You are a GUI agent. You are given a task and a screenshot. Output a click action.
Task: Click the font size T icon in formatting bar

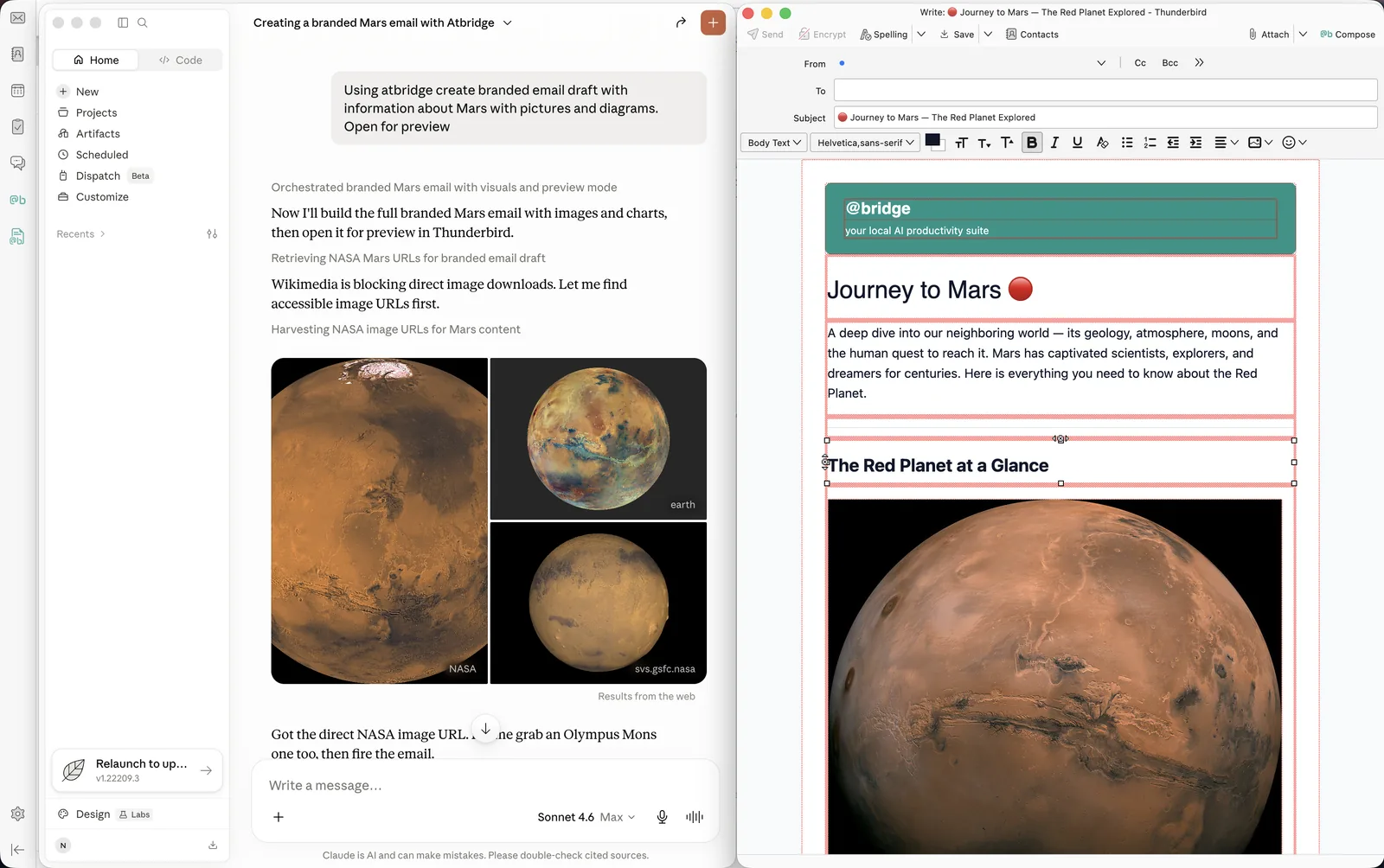(x=961, y=143)
